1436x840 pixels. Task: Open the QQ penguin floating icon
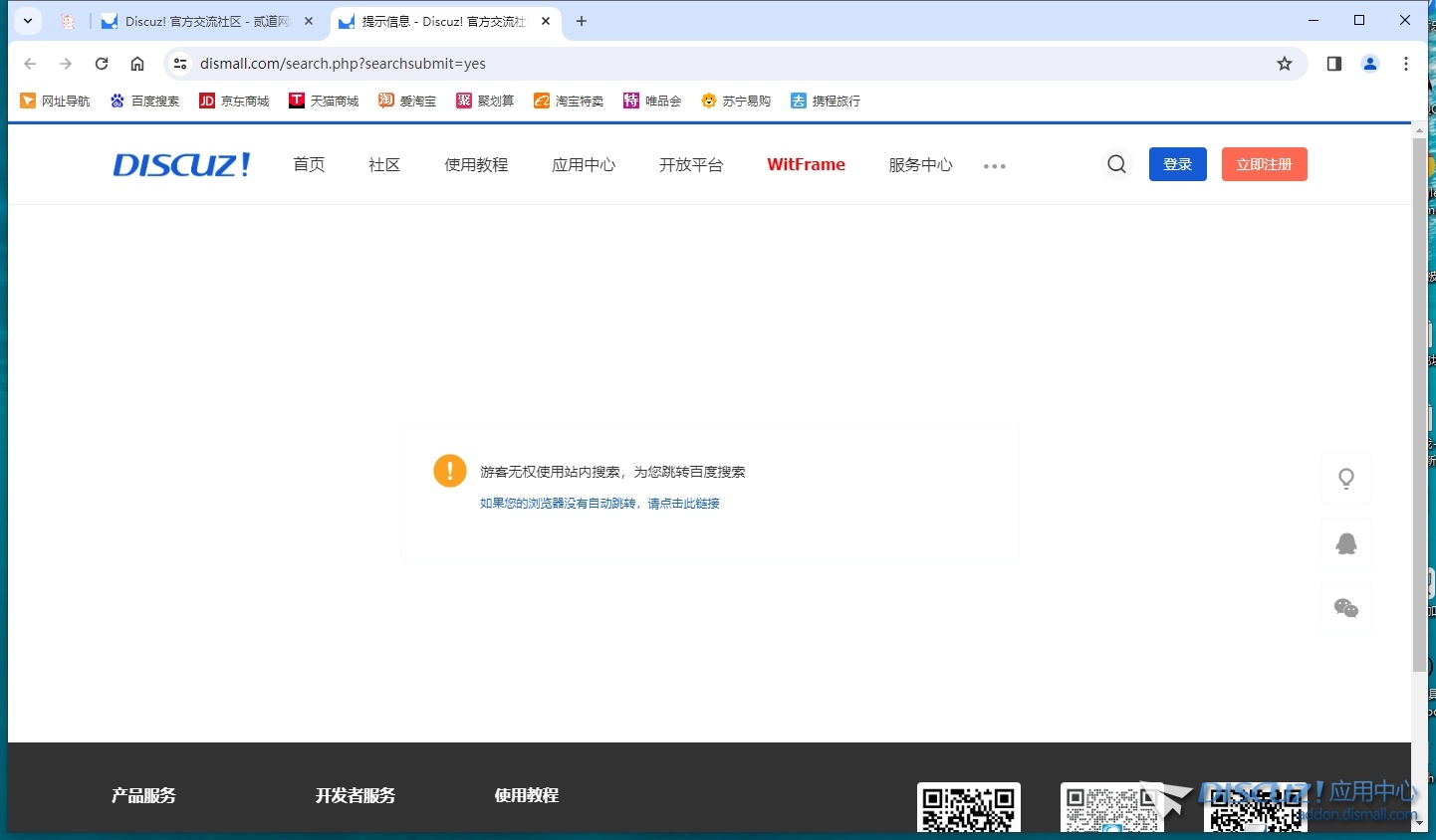pyautogui.click(x=1345, y=543)
